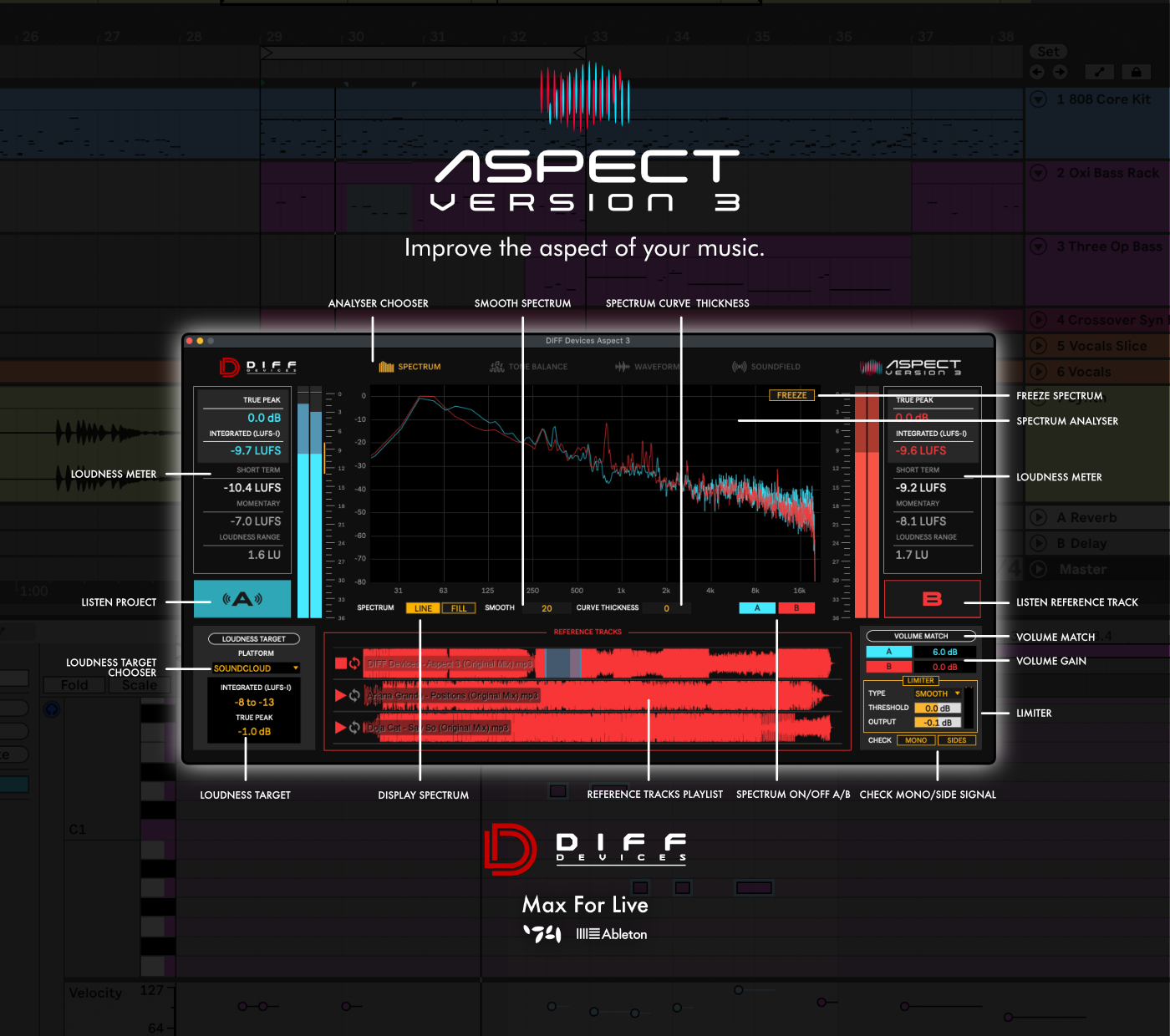This screenshot has height=1036, width=1170.
Task: Unfold the 3 Three Op Bass track
Action: pyautogui.click(x=1039, y=246)
